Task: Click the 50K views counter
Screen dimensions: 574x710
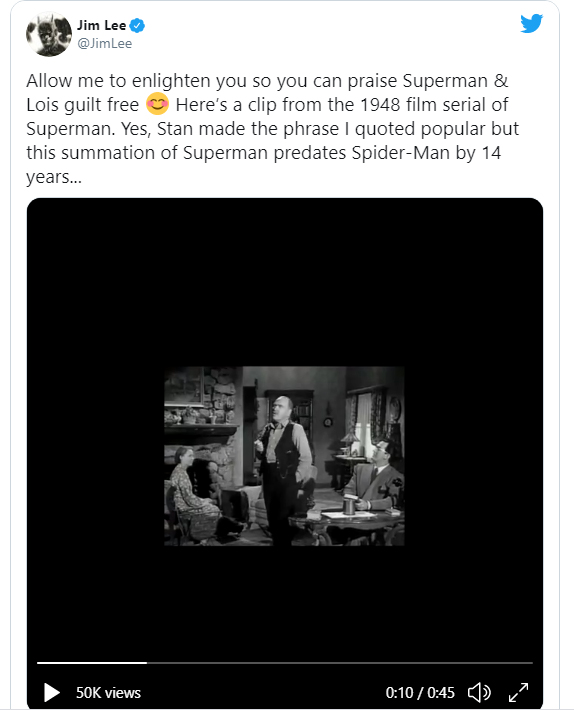Action: click(108, 693)
